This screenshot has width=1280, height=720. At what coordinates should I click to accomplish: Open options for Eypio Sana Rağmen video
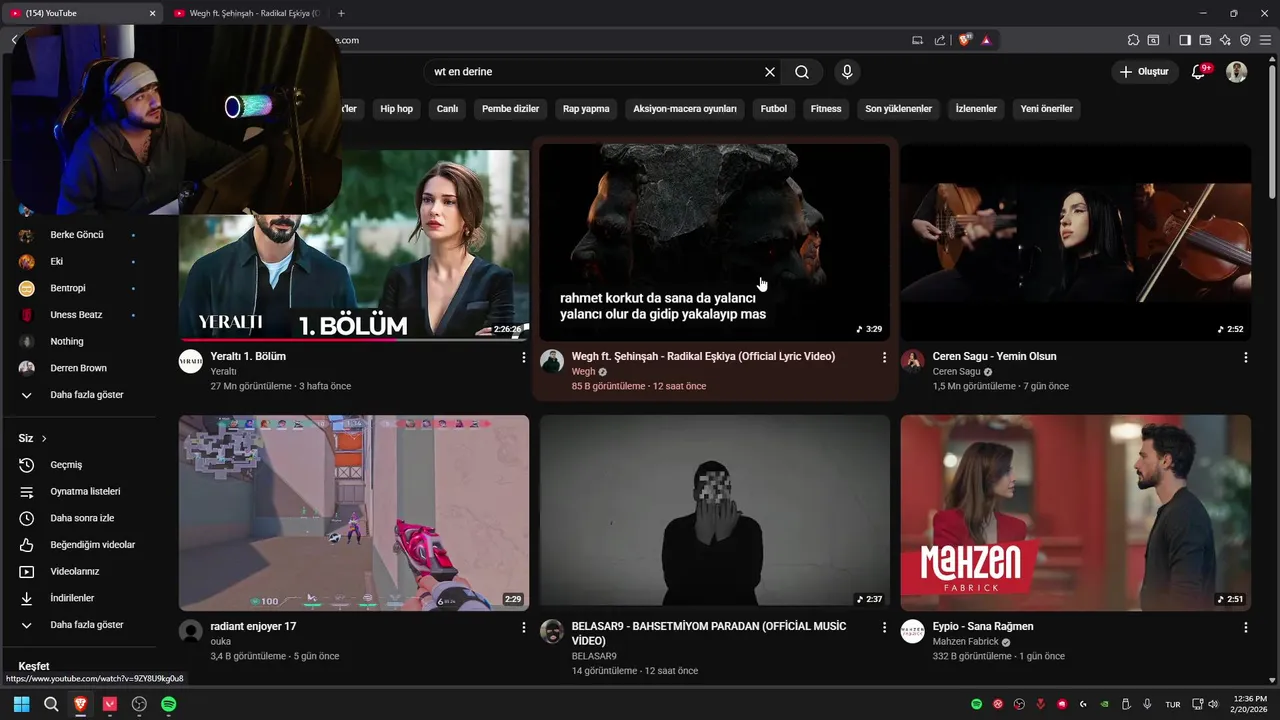[x=1245, y=627]
